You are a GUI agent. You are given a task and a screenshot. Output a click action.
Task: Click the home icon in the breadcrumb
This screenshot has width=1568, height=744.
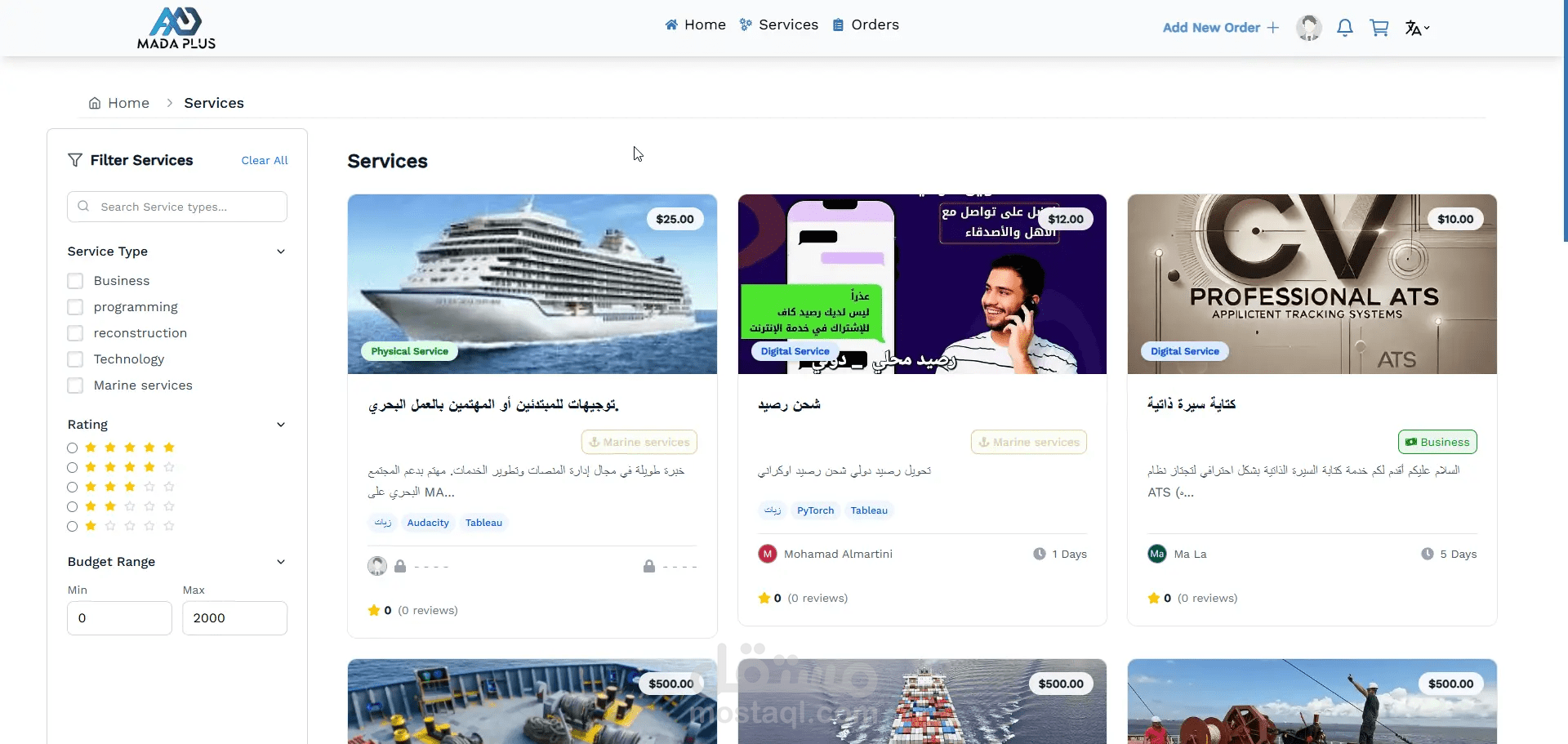click(95, 103)
